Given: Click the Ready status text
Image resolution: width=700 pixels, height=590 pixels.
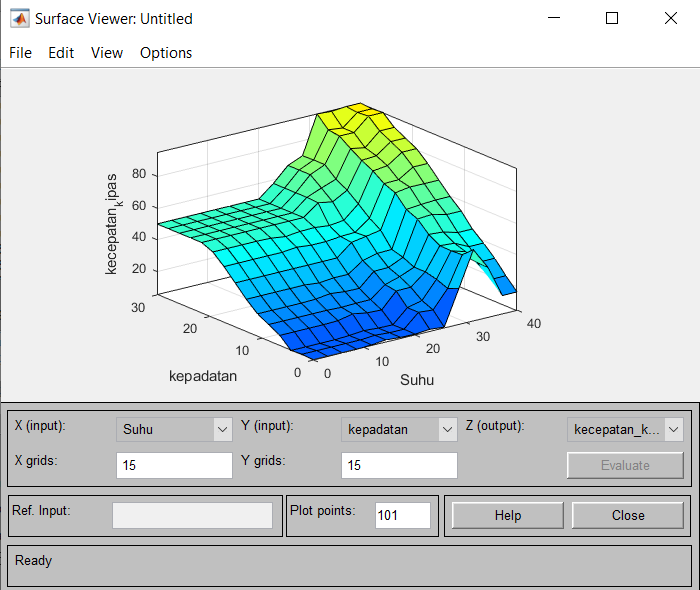Looking at the screenshot, I should [33, 560].
